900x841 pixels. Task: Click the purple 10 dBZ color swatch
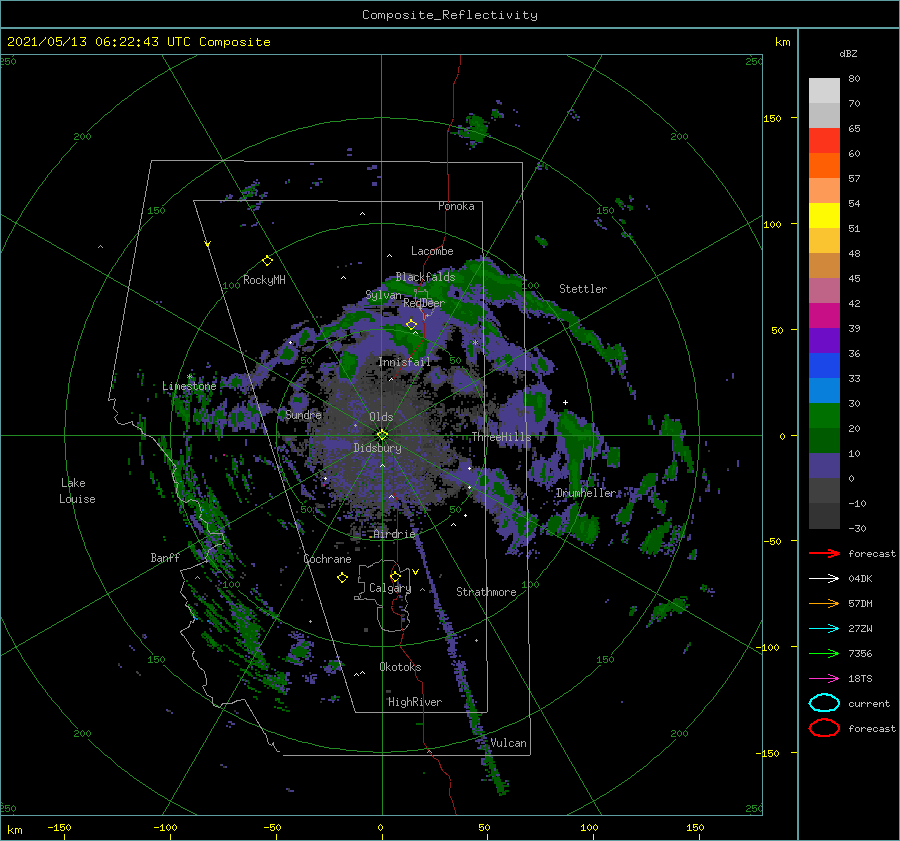[x=824, y=466]
